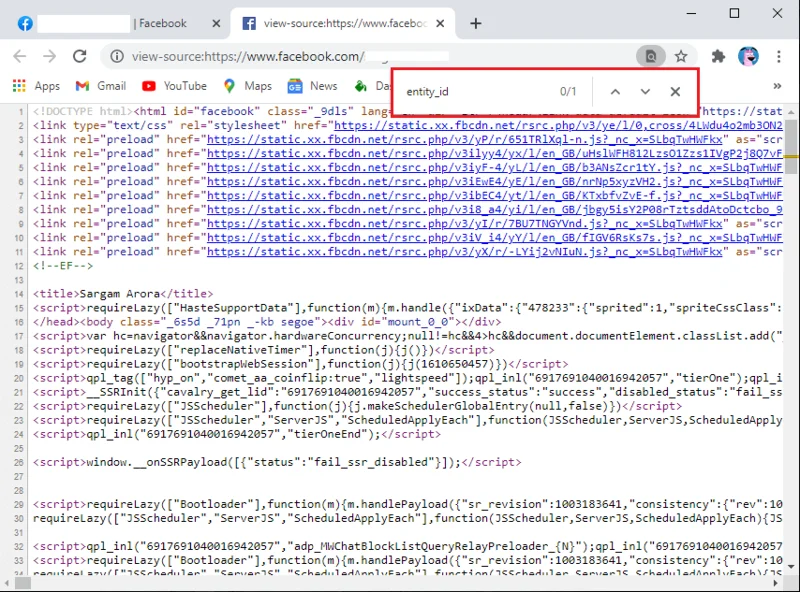Jump to next find result

(x=645, y=92)
